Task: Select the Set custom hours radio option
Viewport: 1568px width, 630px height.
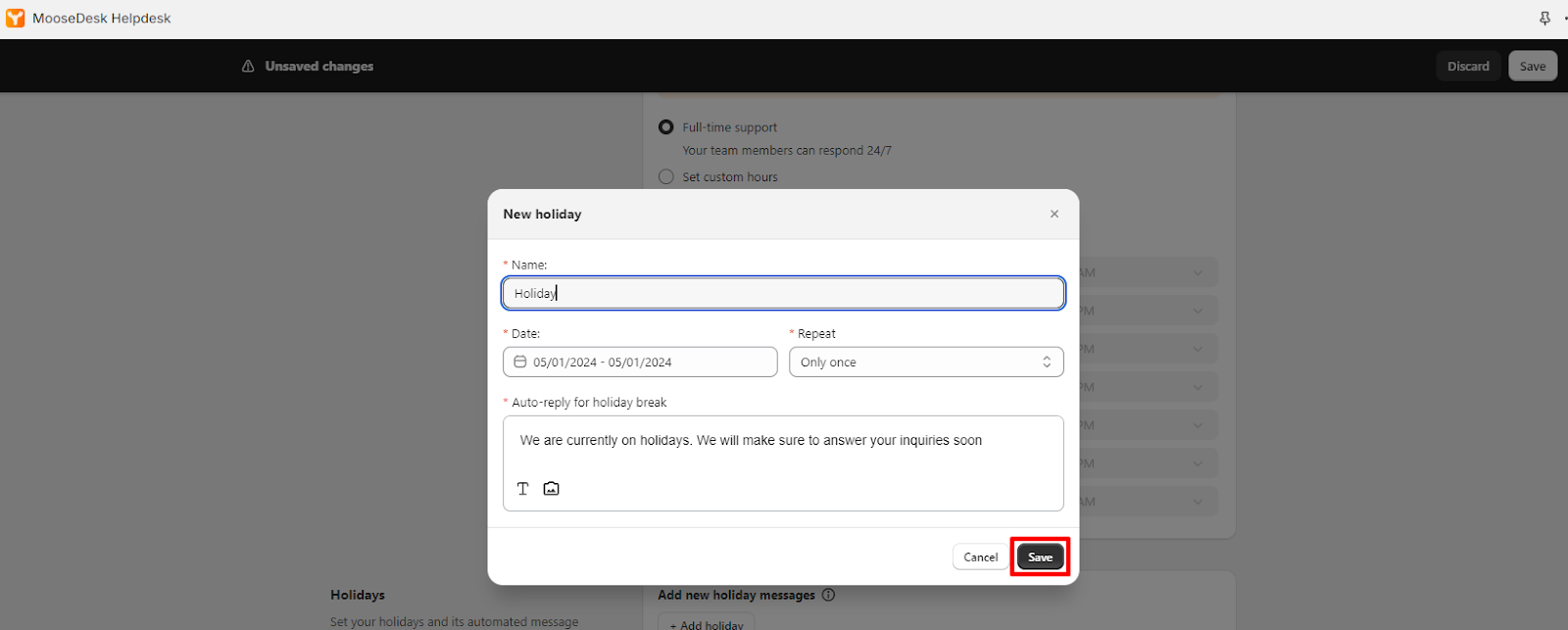Action: (666, 177)
